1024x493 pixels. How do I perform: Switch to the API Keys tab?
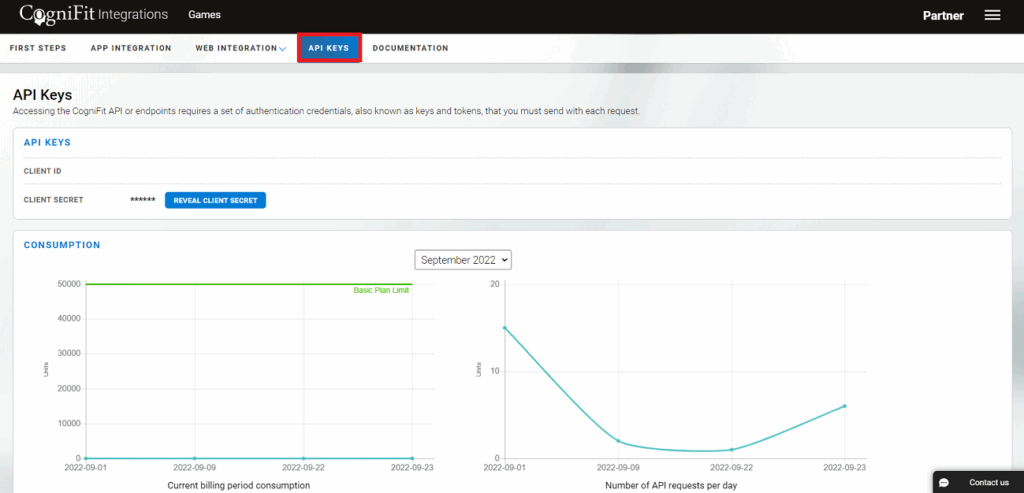pyautogui.click(x=329, y=48)
